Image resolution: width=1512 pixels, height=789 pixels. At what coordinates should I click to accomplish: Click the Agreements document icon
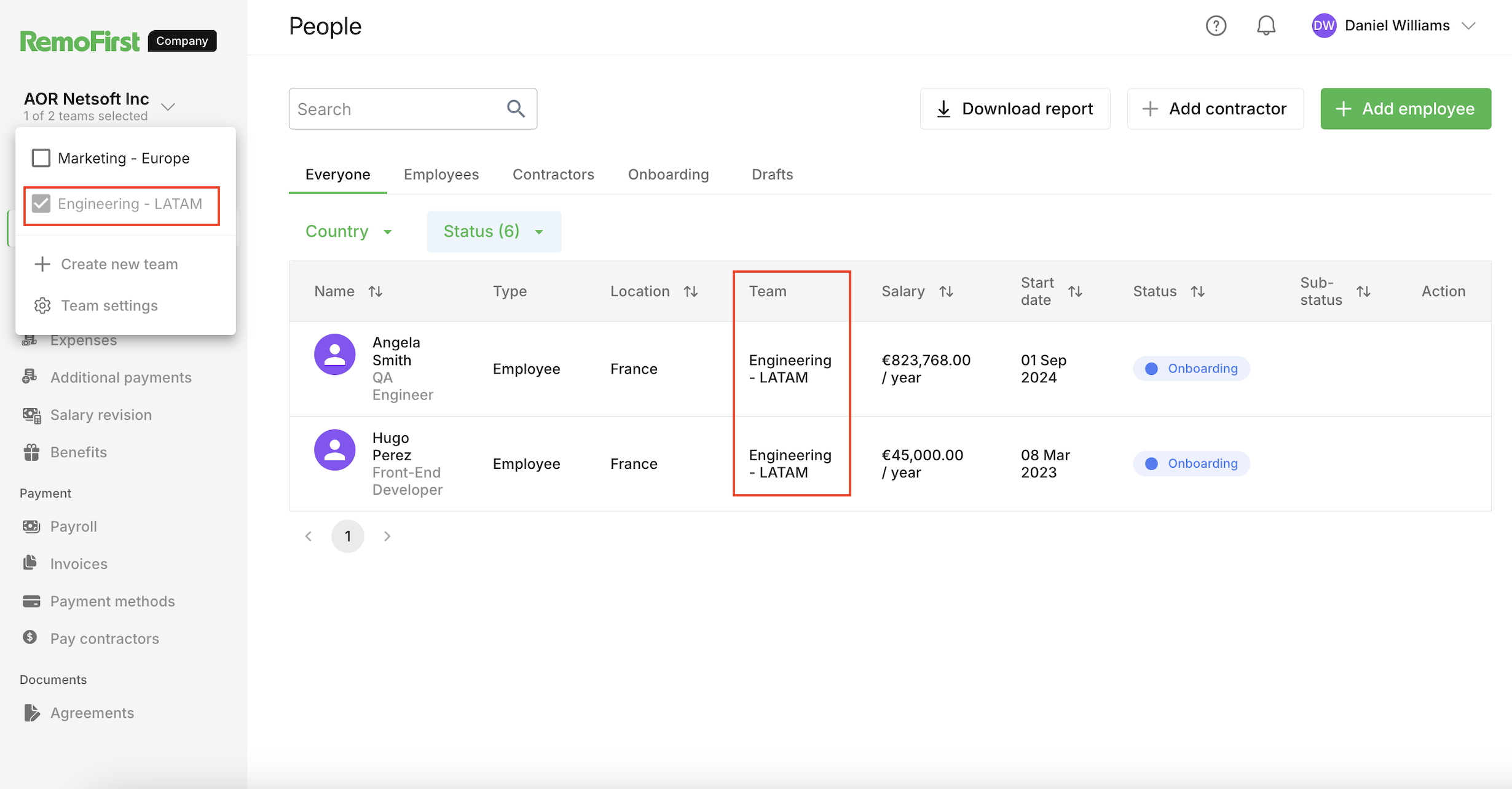pos(31,713)
